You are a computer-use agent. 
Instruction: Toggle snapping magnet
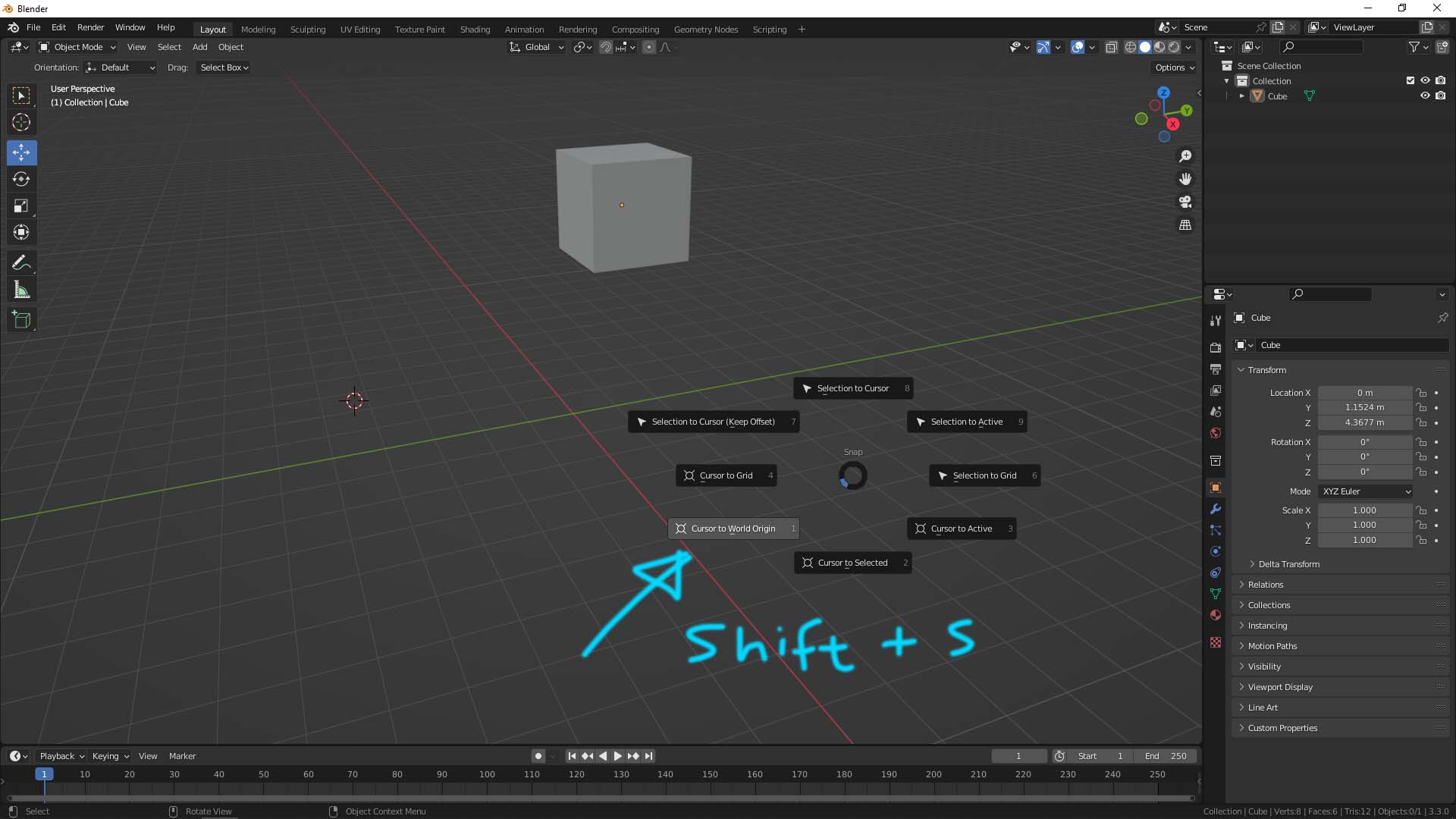click(605, 47)
